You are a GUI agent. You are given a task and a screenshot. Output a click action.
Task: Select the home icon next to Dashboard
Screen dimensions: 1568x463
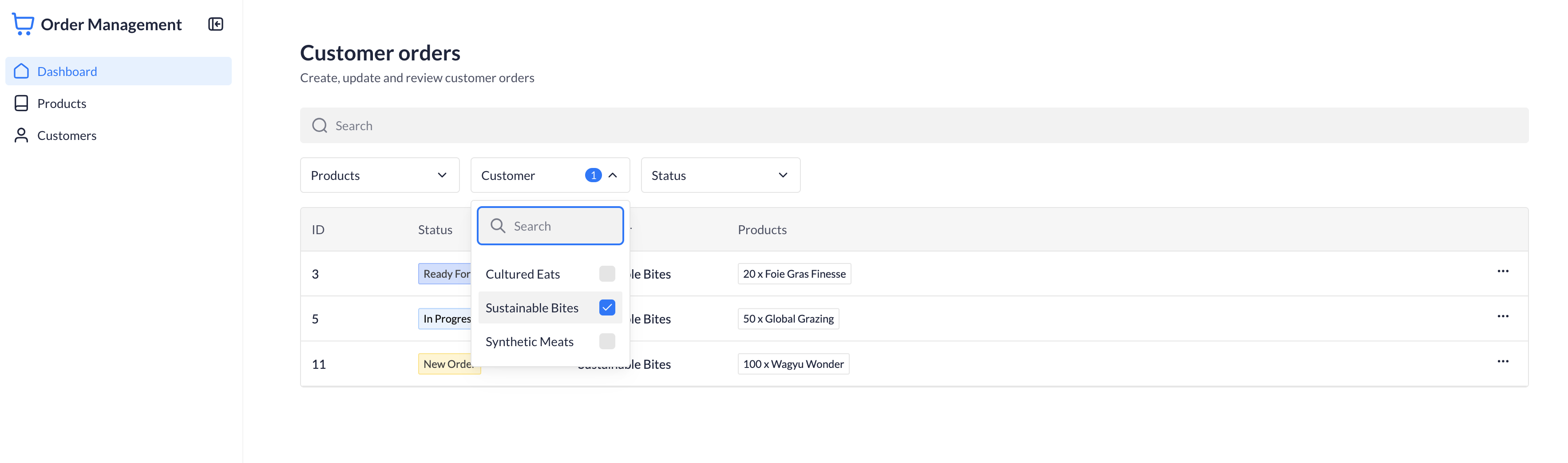pos(21,71)
